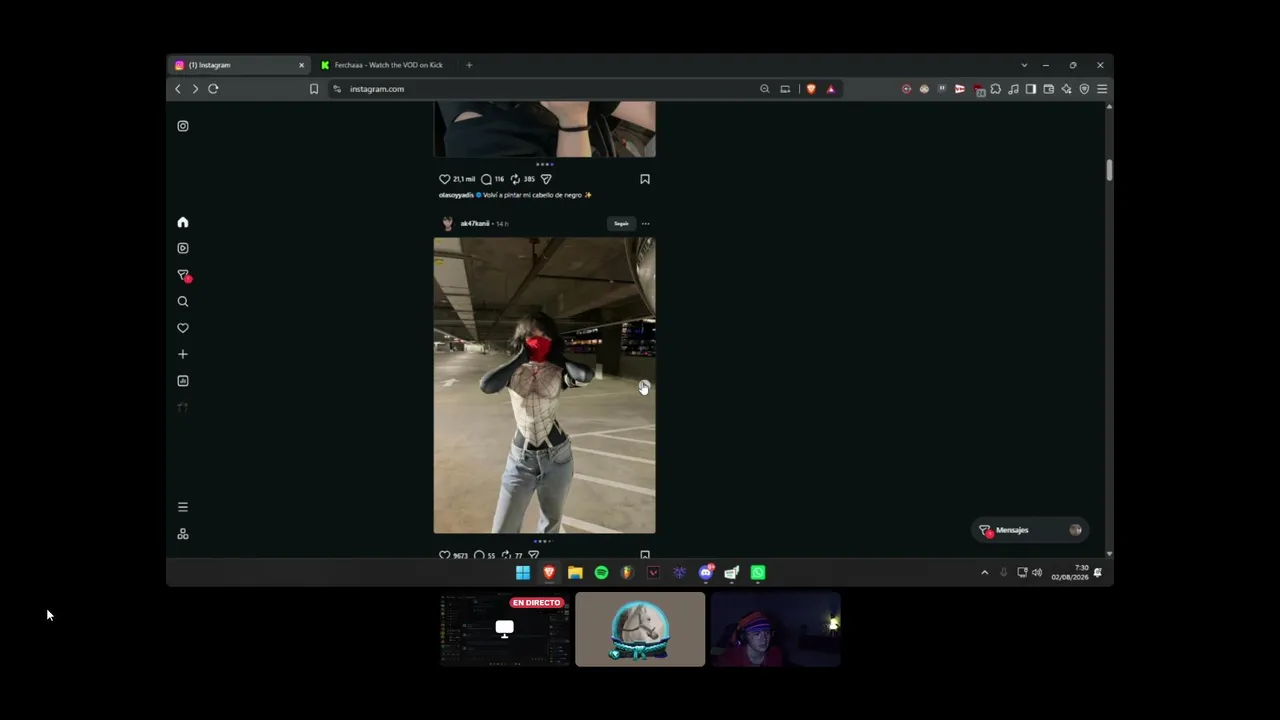Bookmark this page in the toolbar
This screenshot has height=720, width=1280.
click(x=314, y=89)
